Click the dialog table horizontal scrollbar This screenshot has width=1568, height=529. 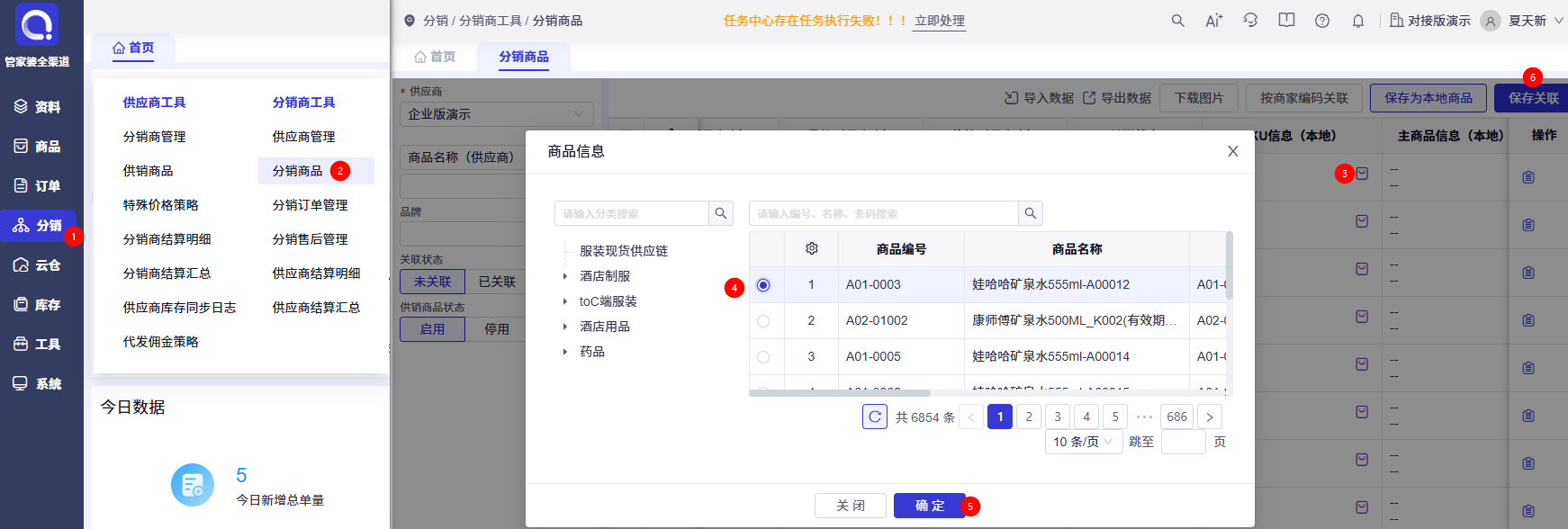point(840,393)
